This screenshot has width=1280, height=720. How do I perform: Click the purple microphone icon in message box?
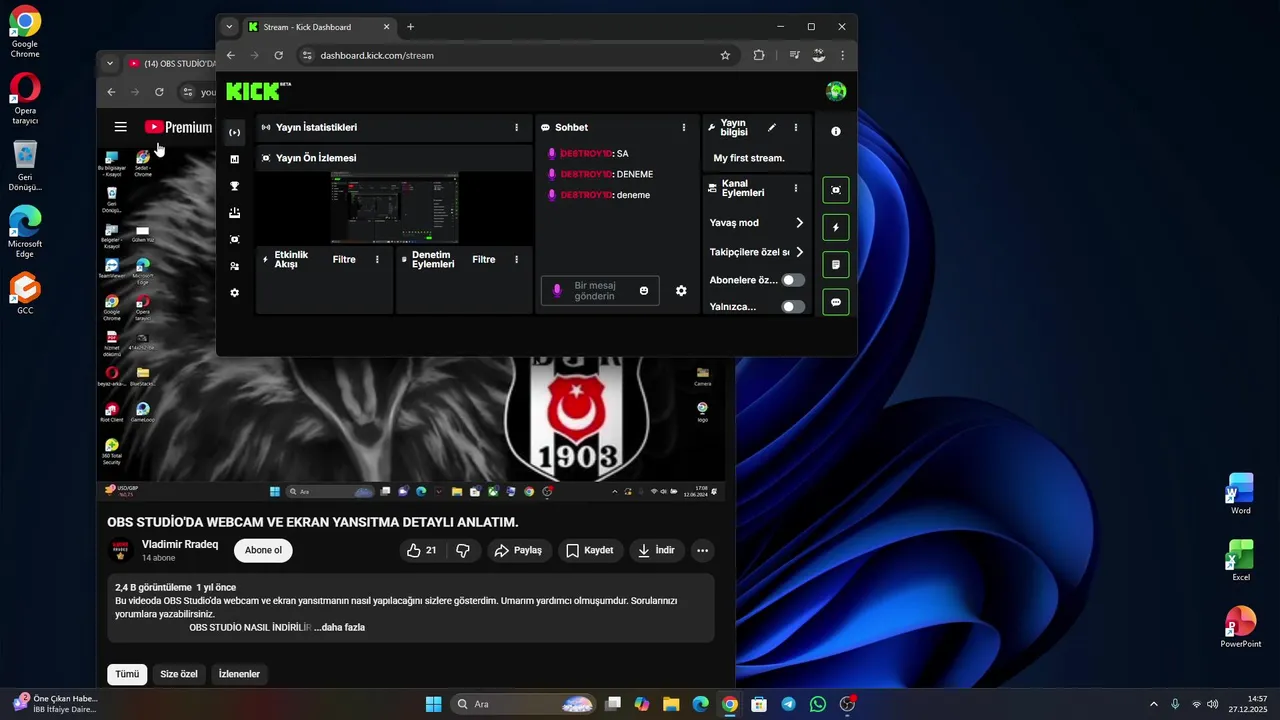click(557, 291)
